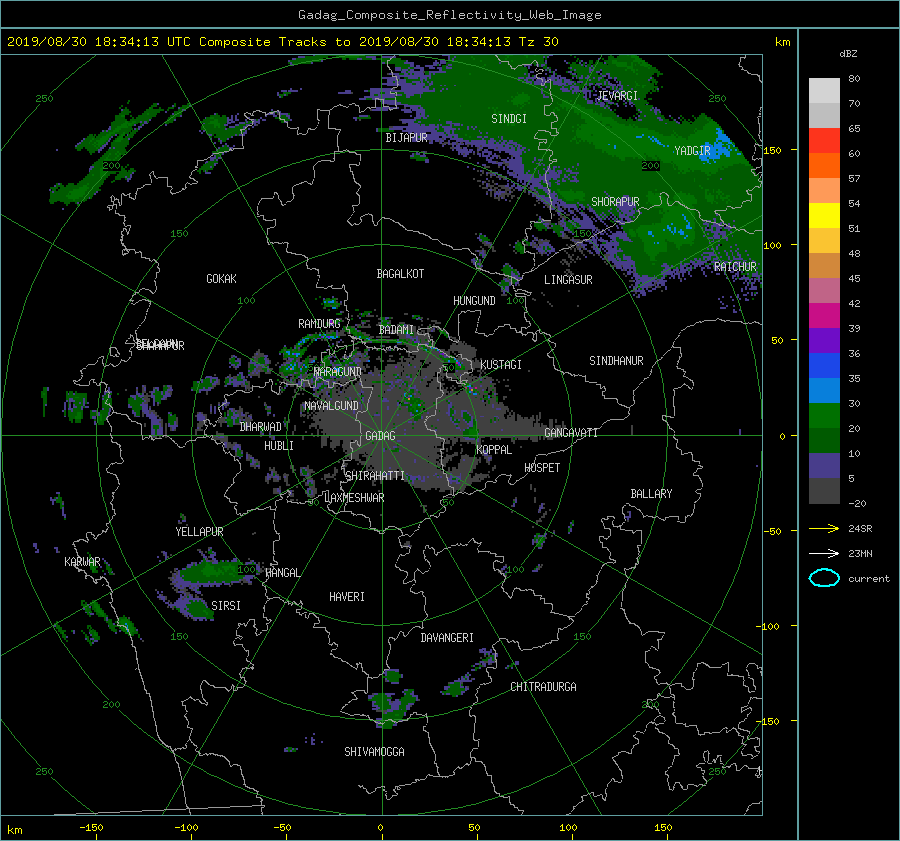This screenshot has width=900, height=841.
Task: Click the km unit label at bottom-left
Action: [x=14, y=830]
